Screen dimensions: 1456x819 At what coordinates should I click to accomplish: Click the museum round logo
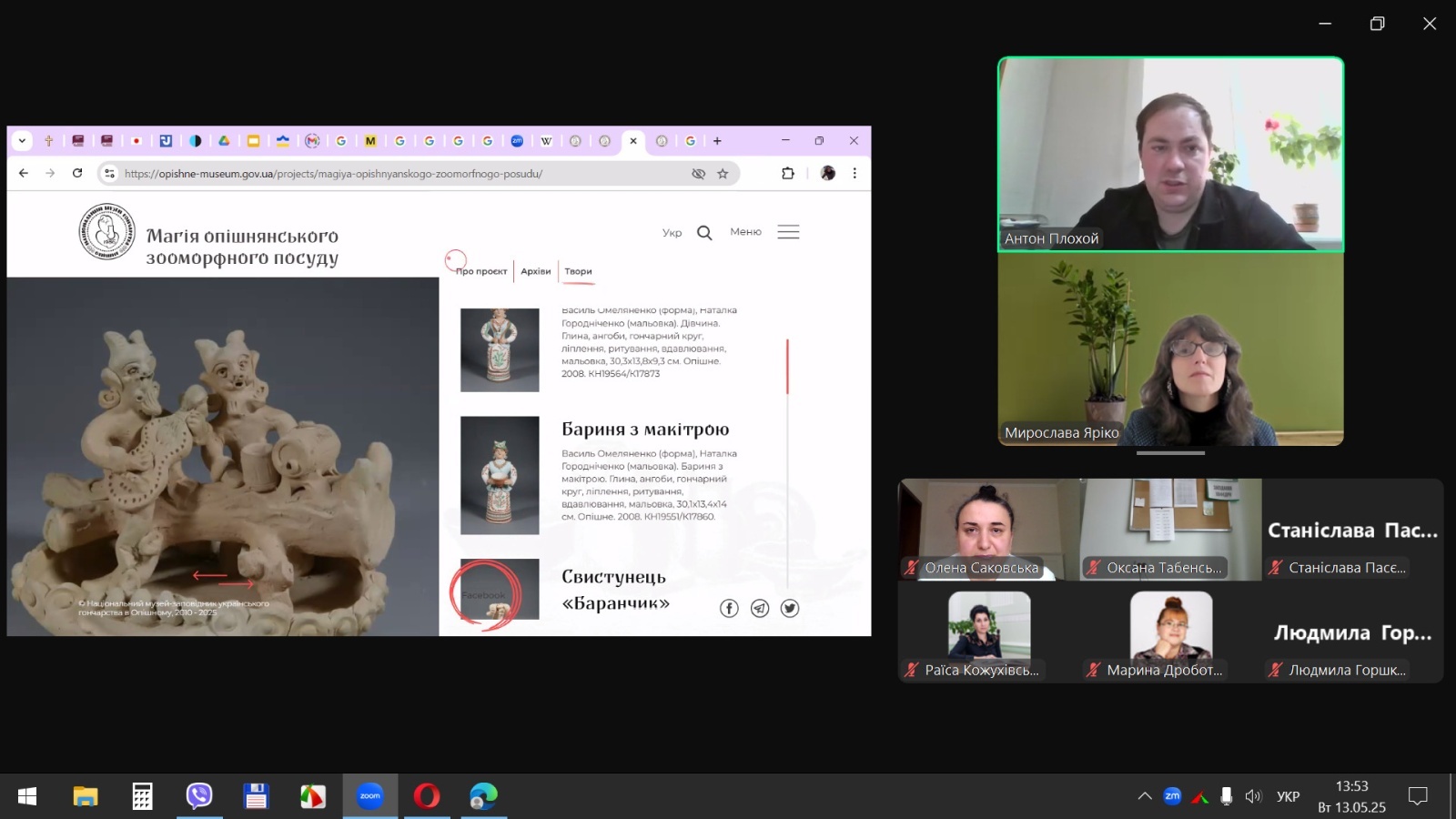(x=107, y=231)
